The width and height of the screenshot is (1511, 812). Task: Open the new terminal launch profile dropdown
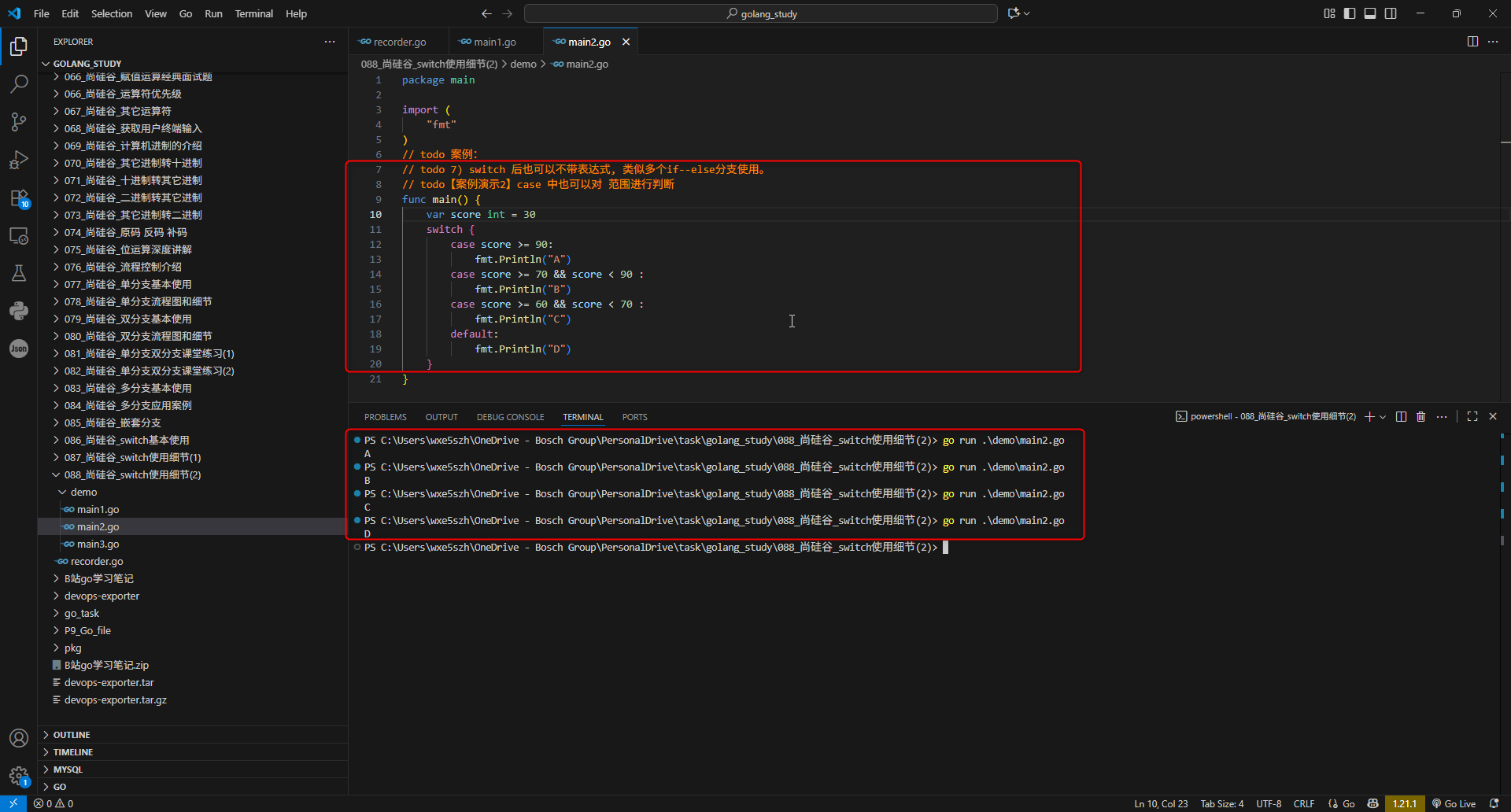(1383, 416)
